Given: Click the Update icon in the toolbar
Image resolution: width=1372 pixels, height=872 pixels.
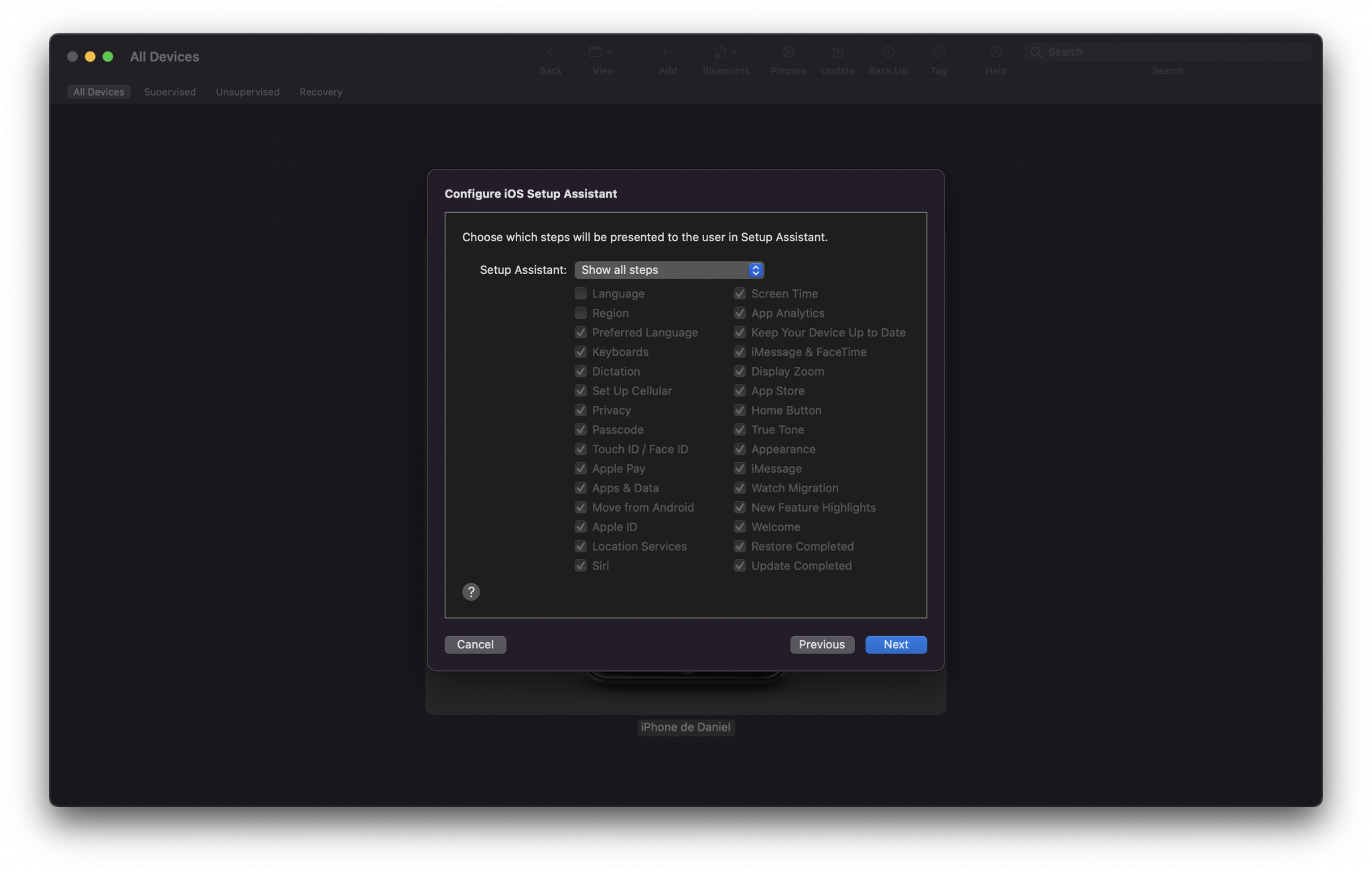Looking at the screenshot, I should [x=837, y=52].
